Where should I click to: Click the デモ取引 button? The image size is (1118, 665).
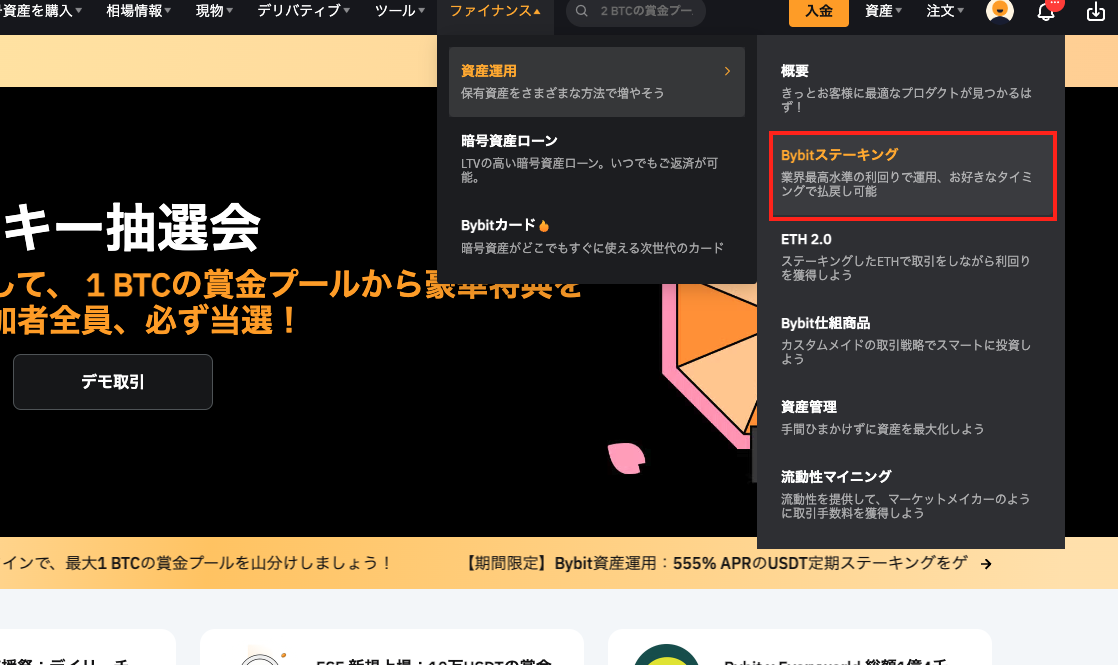pyautogui.click(x=113, y=382)
